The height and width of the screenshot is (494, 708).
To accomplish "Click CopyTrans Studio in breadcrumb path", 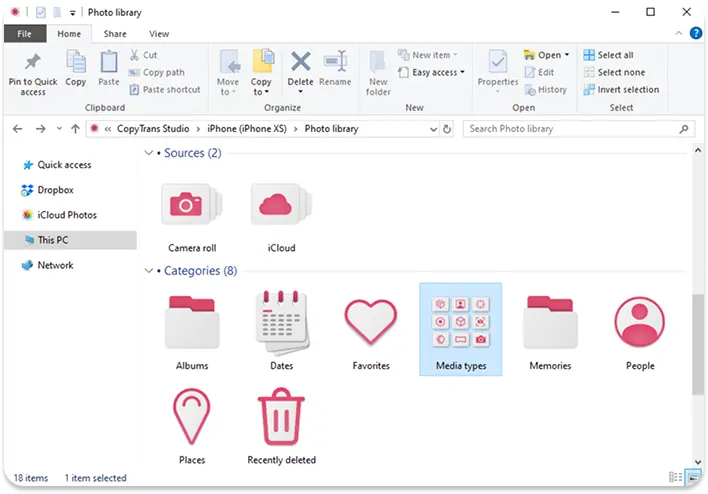I will (x=153, y=129).
